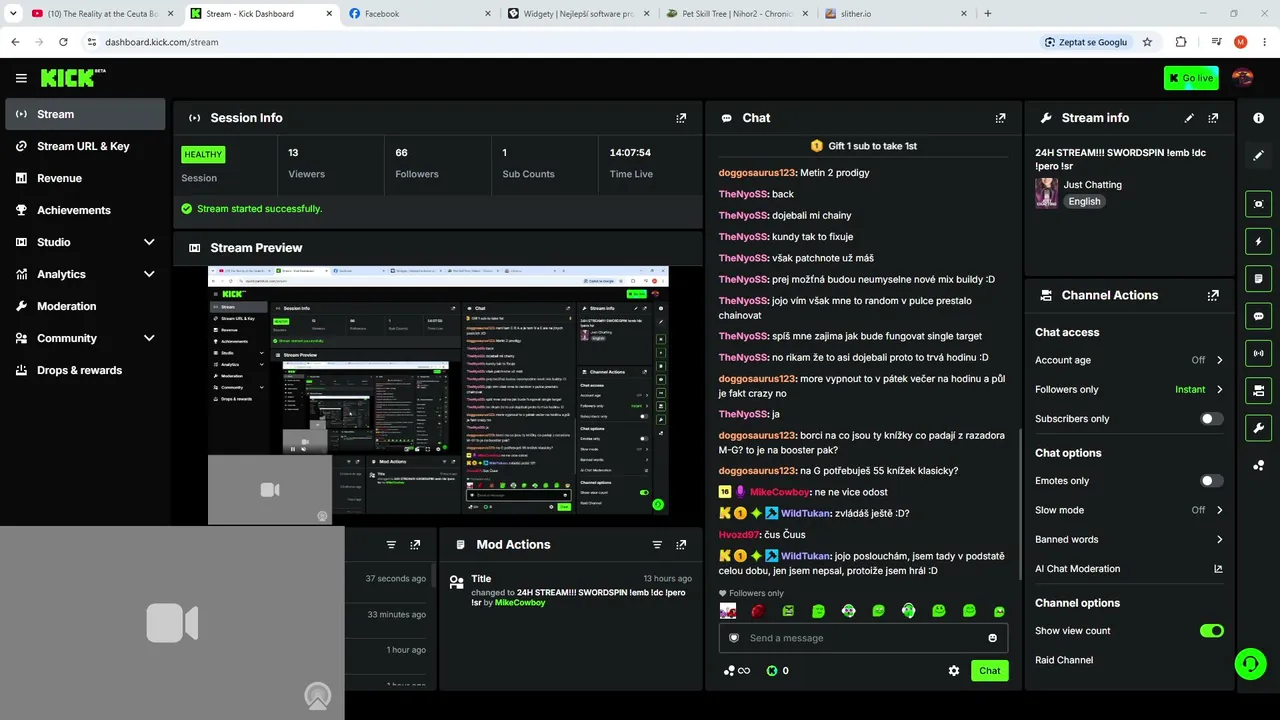Toggle the session info broadcast widget in right sidebar
Screen dimensions: 1280x720
point(1259,353)
